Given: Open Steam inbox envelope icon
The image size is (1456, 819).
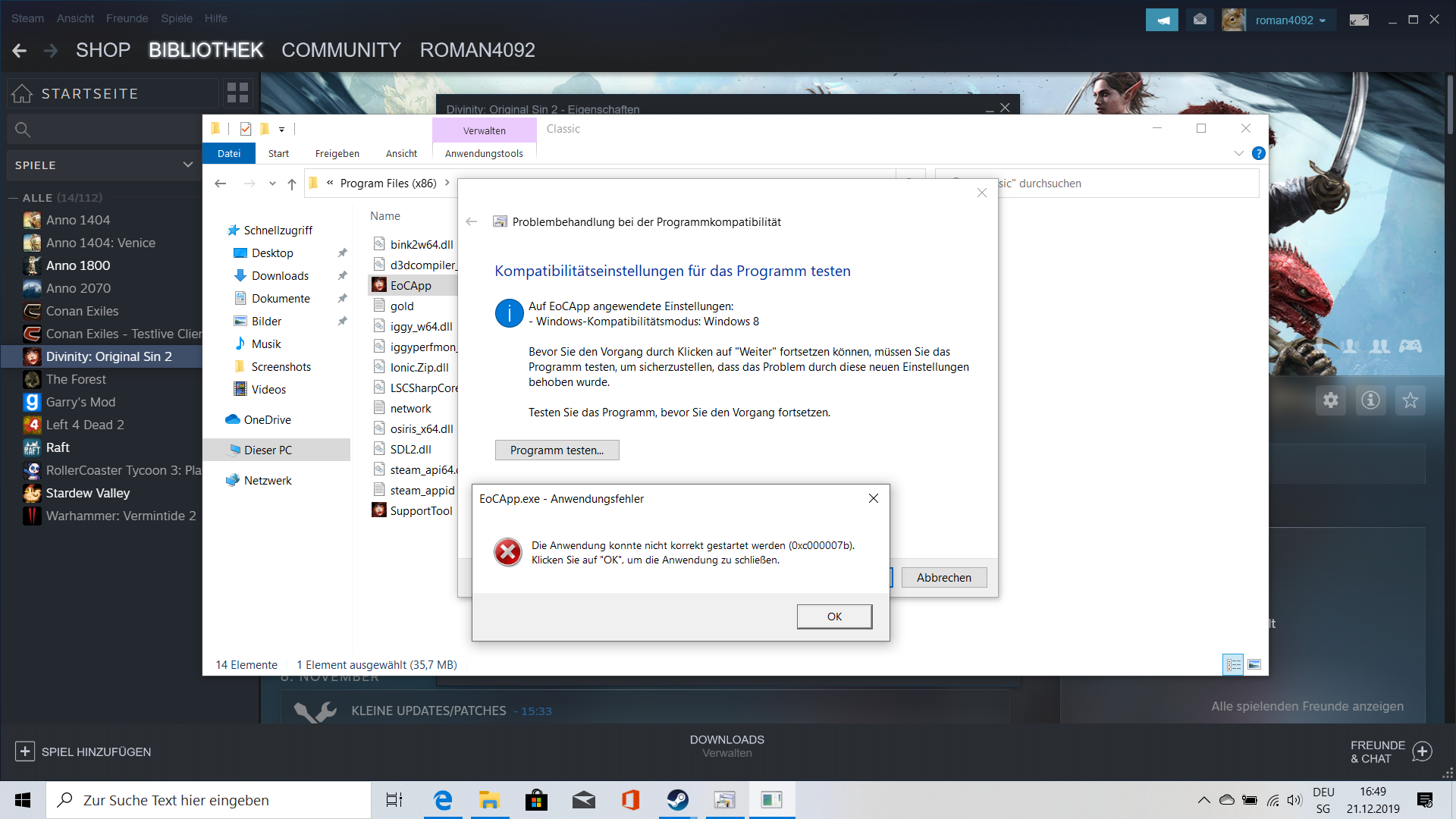Looking at the screenshot, I should click(1200, 20).
